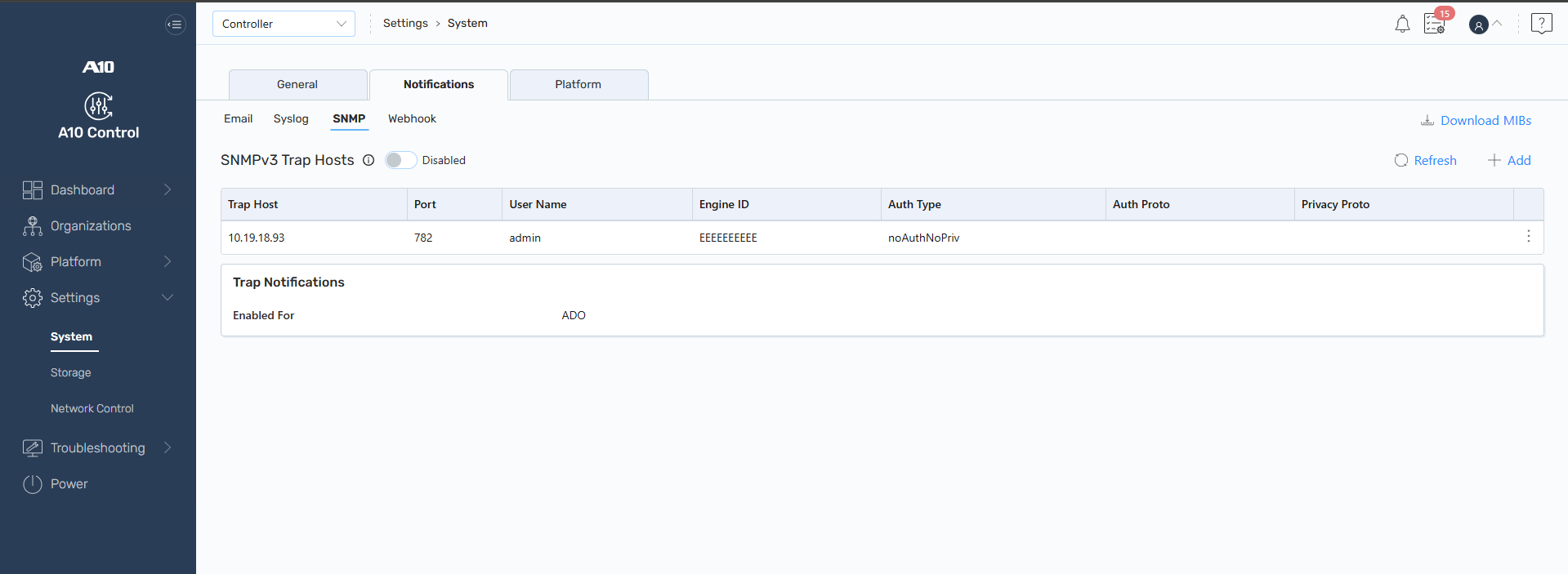This screenshot has width=1568, height=574.
Task: Refresh the trap hosts table
Action: pos(1426,161)
